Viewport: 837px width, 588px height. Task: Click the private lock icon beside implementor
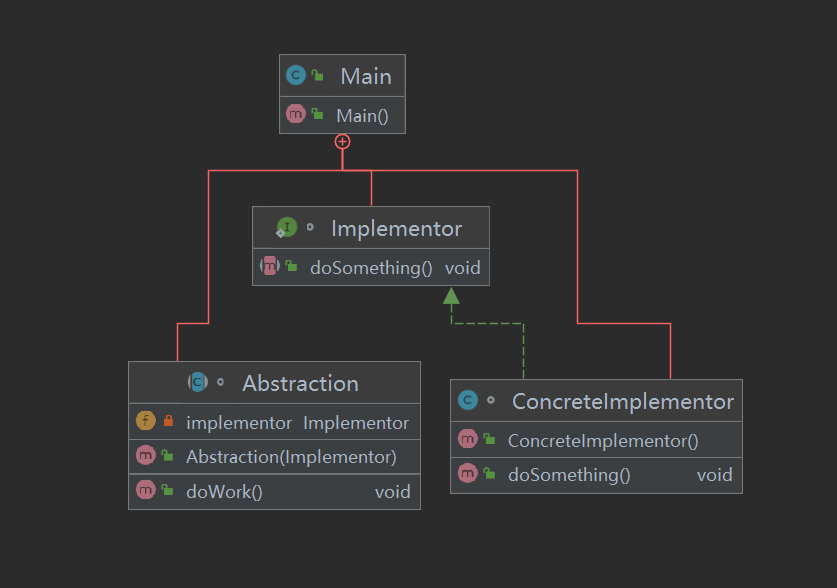tap(168, 422)
